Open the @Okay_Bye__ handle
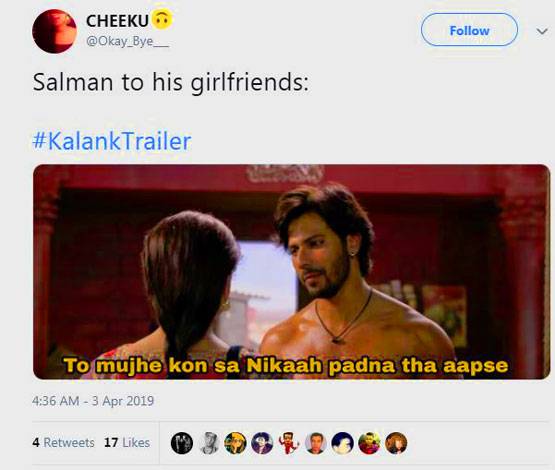555x470 pixels. (x=127, y=42)
